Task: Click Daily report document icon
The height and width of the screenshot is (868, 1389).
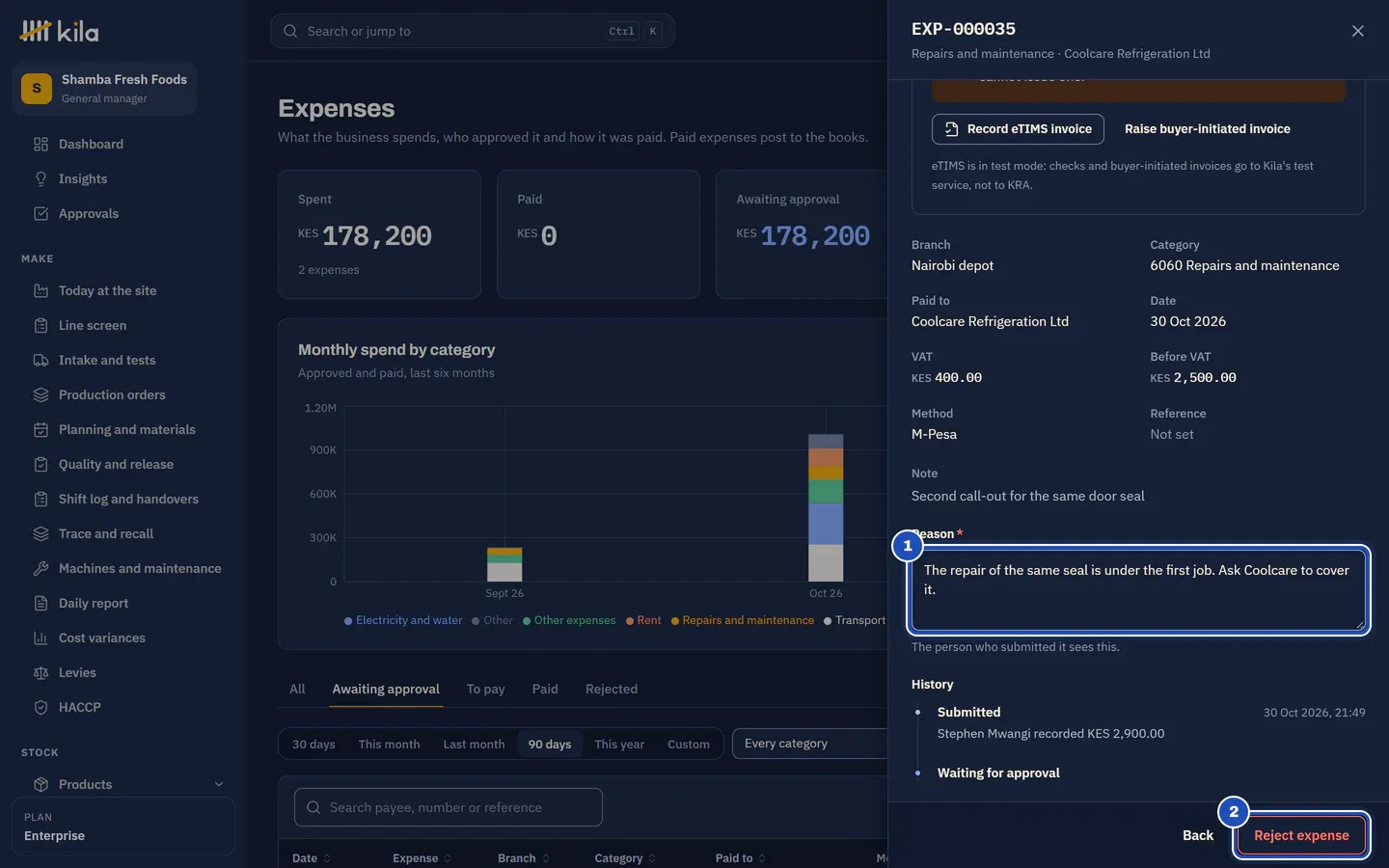Action: pyautogui.click(x=41, y=604)
